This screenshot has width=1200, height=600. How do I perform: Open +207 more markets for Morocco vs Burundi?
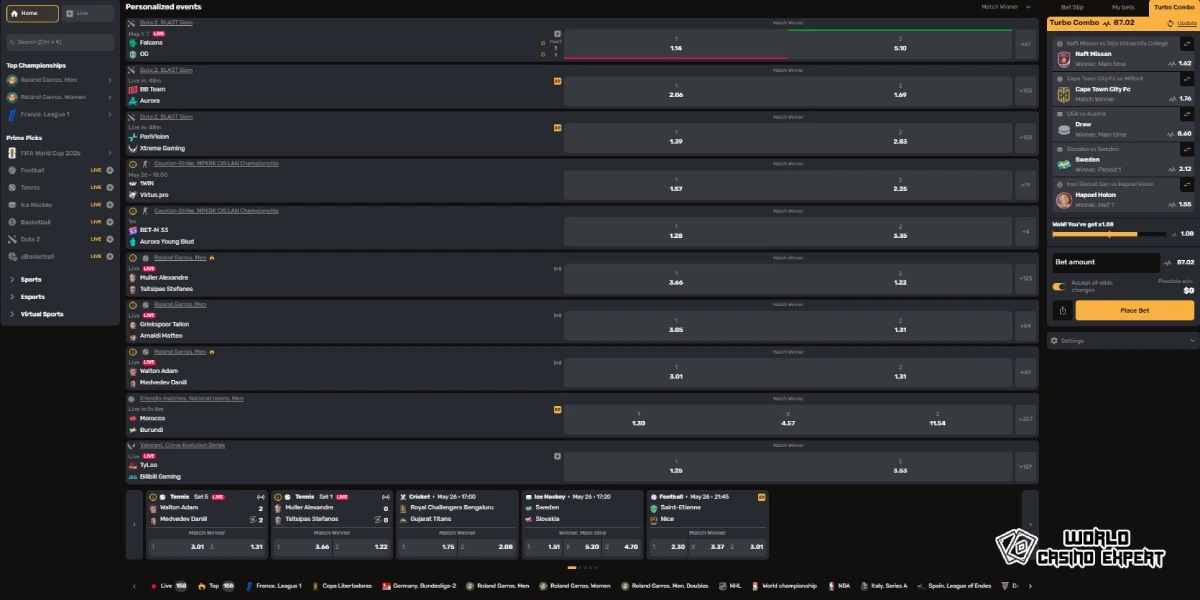(1025, 418)
